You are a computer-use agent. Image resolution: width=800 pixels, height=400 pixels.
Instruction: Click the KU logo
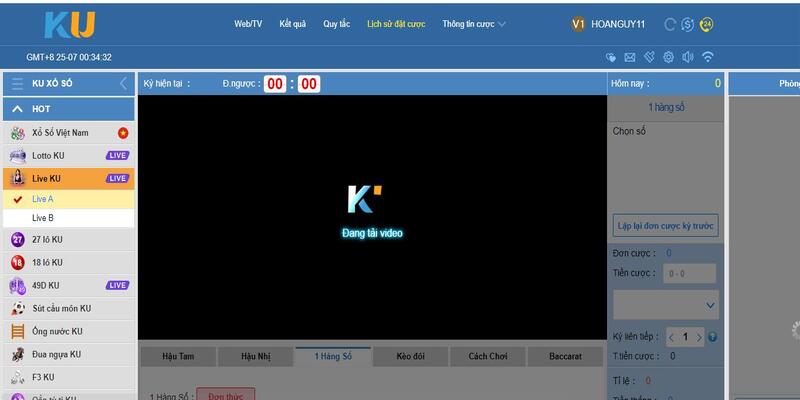[x=69, y=26]
